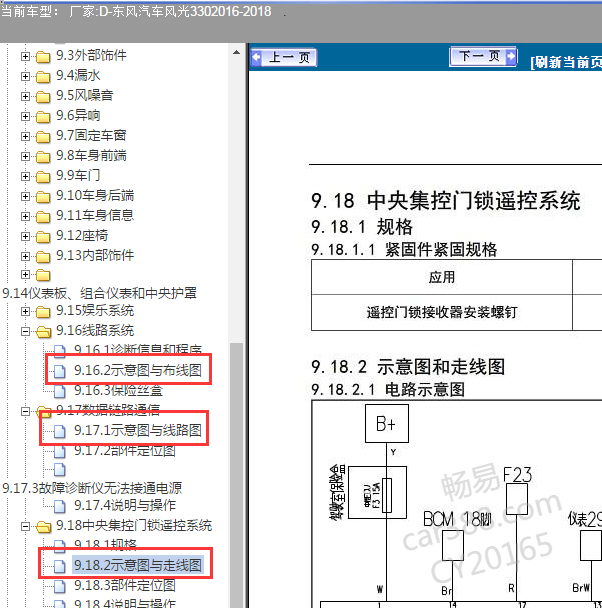Select 9.18.2示意图与走线图 page
Screen dimensions: 602x608
pyautogui.click(x=138, y=566)
